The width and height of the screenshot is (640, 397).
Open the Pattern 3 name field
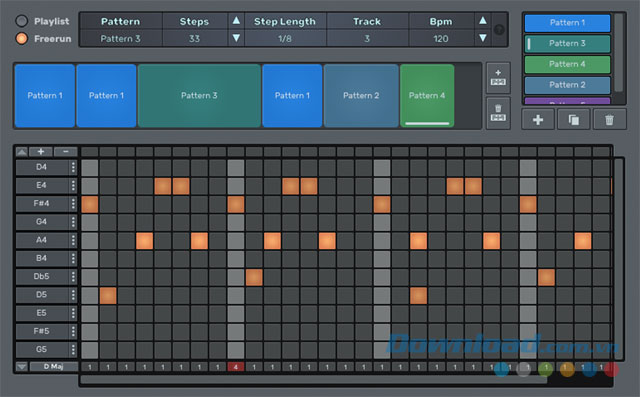[120, 38]
